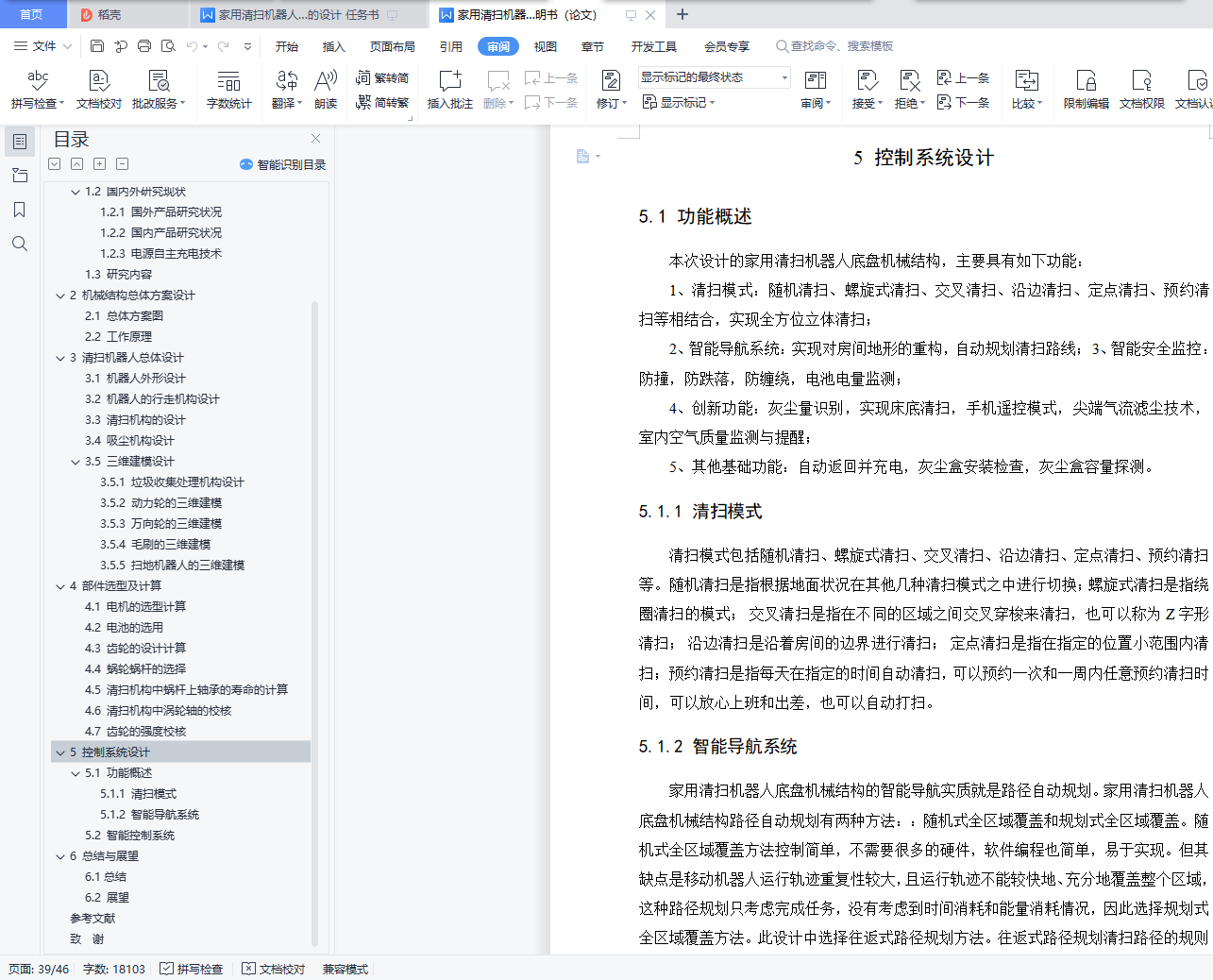Convert text with 简转繁
This screenshot has height=980, width=1213.
coord(382,102)
